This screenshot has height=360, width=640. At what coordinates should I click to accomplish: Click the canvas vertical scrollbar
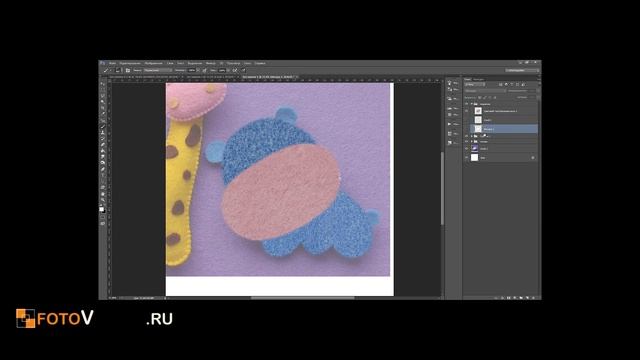coord(442,188)
